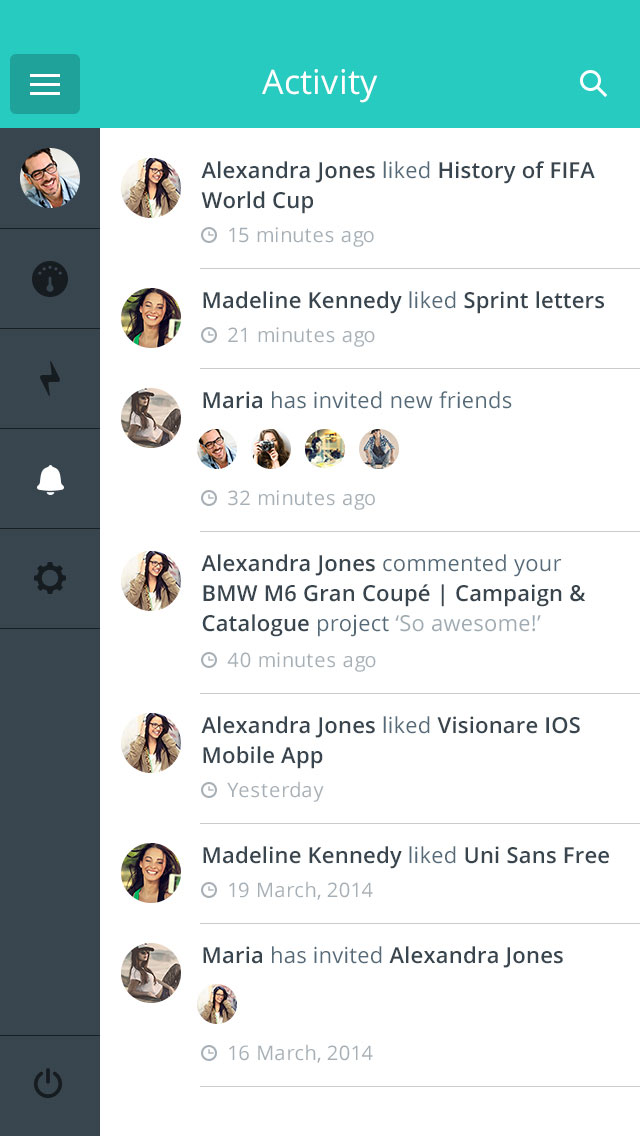Screen dimensions: 640x1136
Task: Tap Maria's avatar on new friends entry
Action: point(151,418)
